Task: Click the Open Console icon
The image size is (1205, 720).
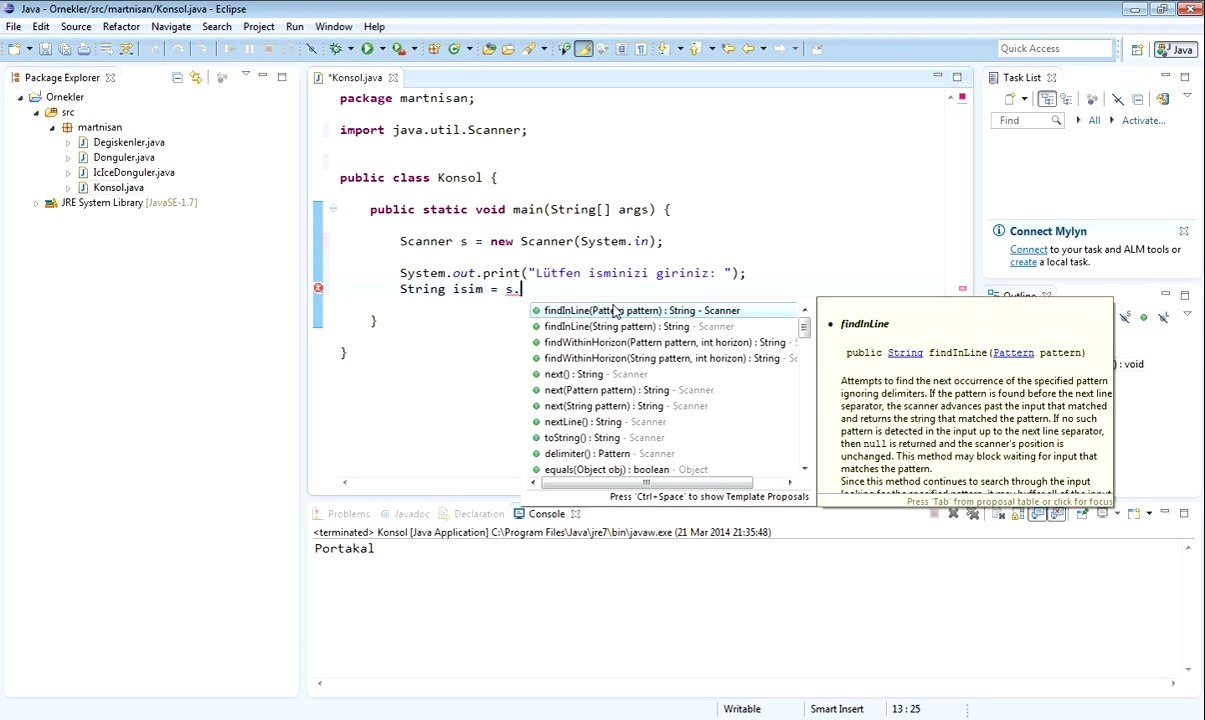Action: [x=1133, y=513]
